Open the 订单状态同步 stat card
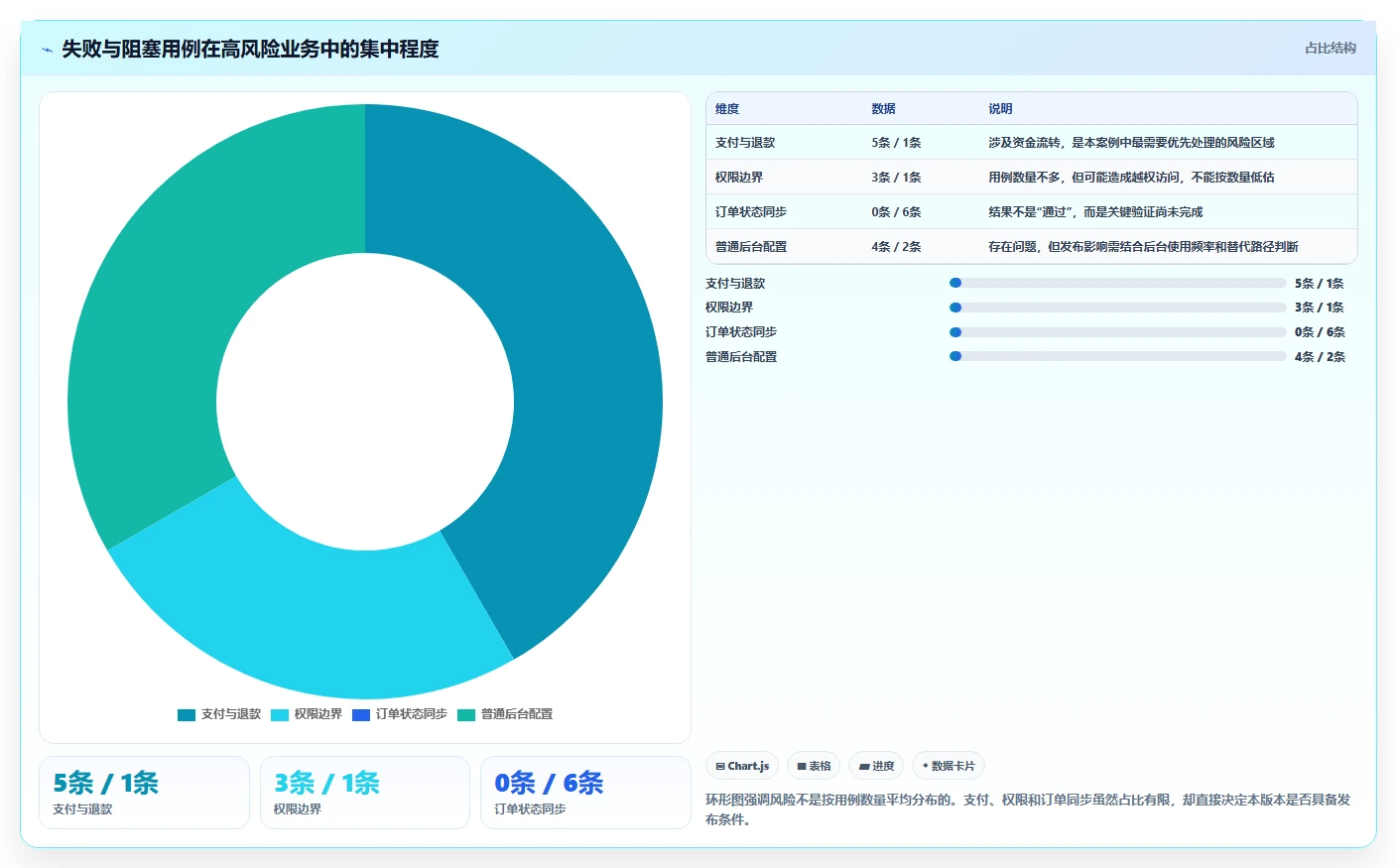Image resolution: width=1397 pixels, height=868 pixels. pyautogui.click(x=585, y=793)
